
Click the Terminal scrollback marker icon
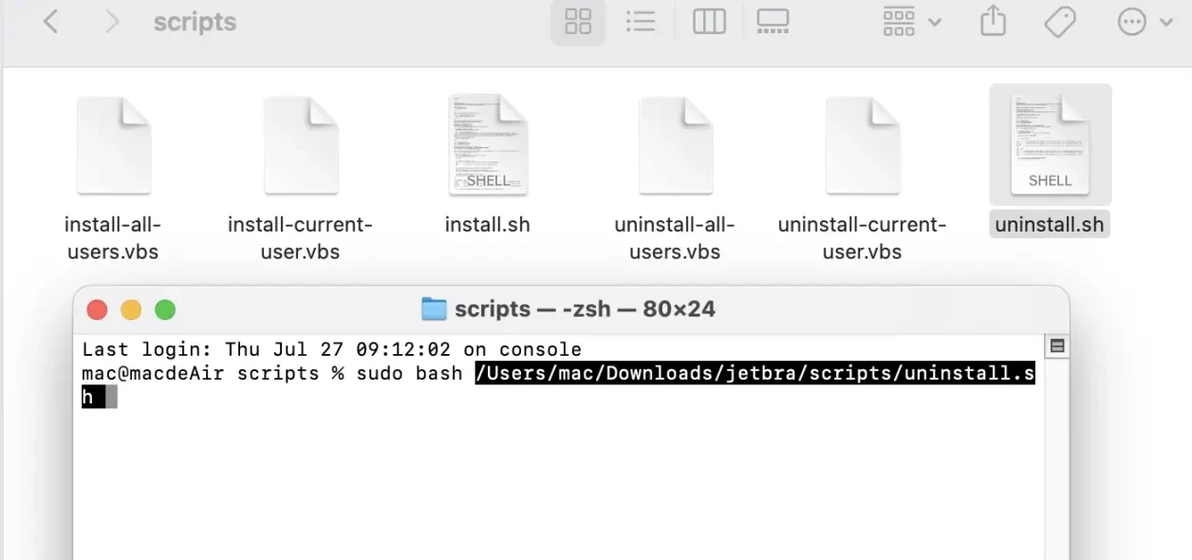click(1057, 346)
